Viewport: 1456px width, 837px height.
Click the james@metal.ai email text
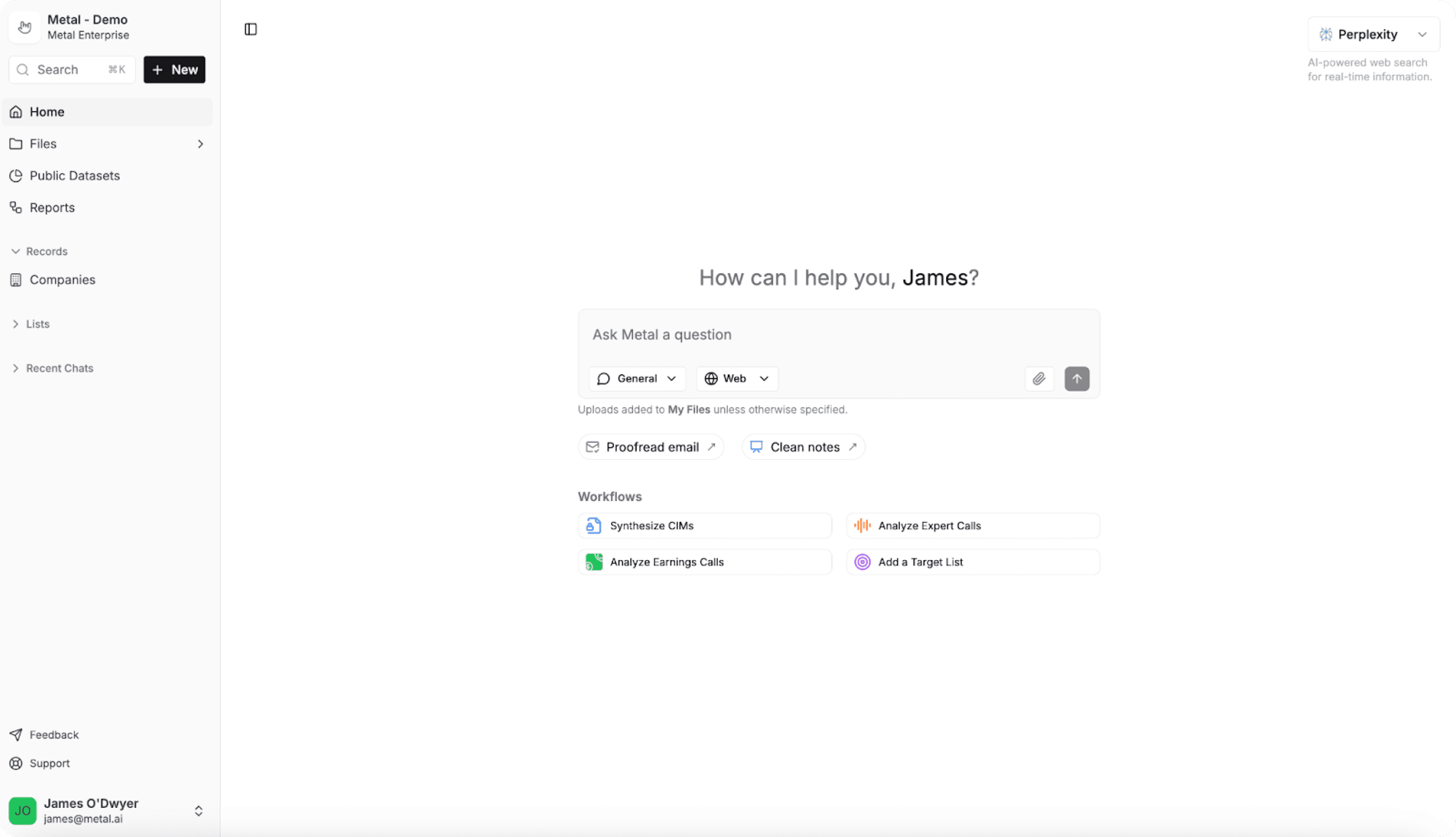(x=83, y=819)
